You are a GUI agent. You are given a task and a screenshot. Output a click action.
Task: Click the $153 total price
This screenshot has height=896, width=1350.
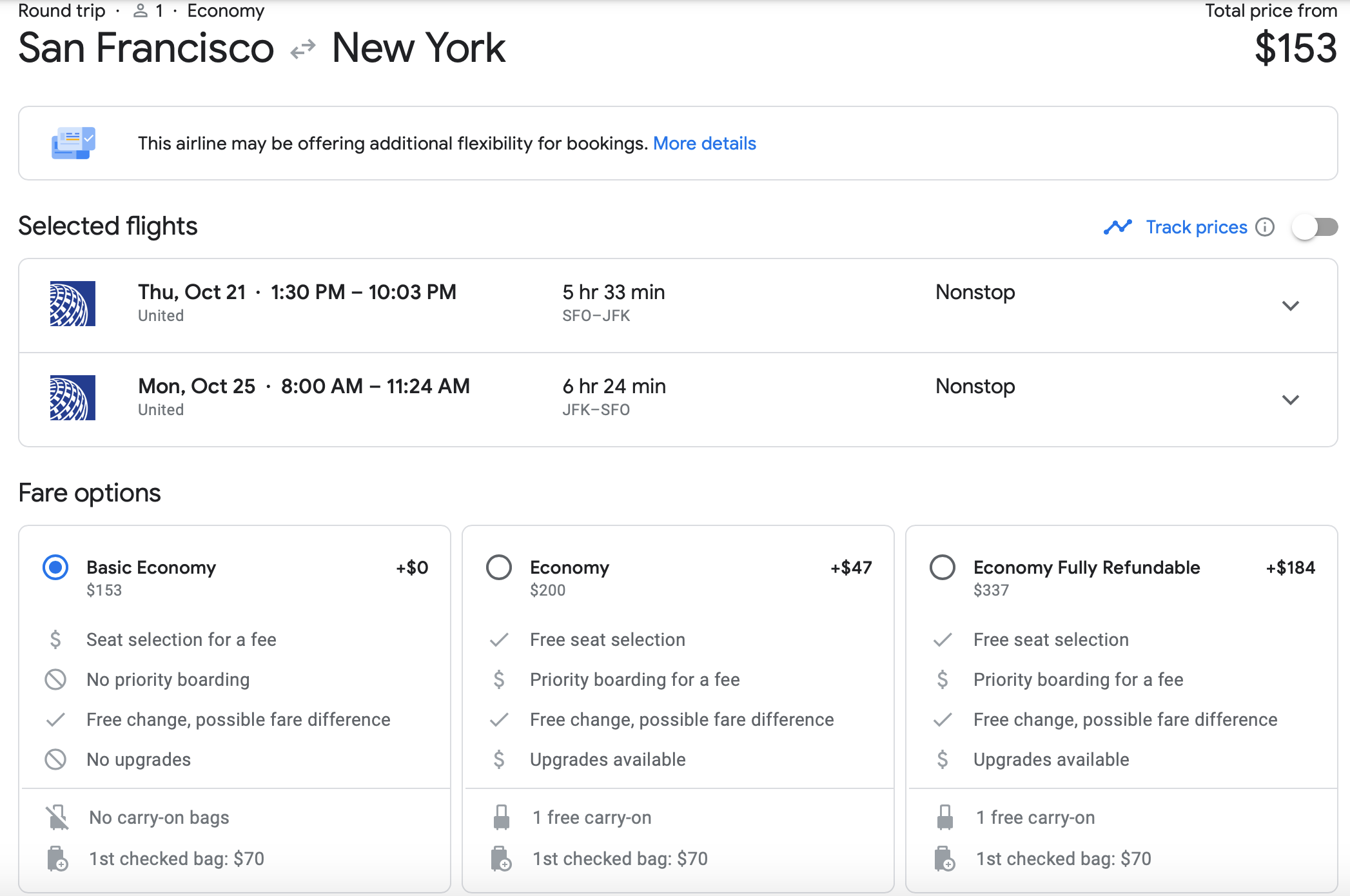[x=1295, y=49]
